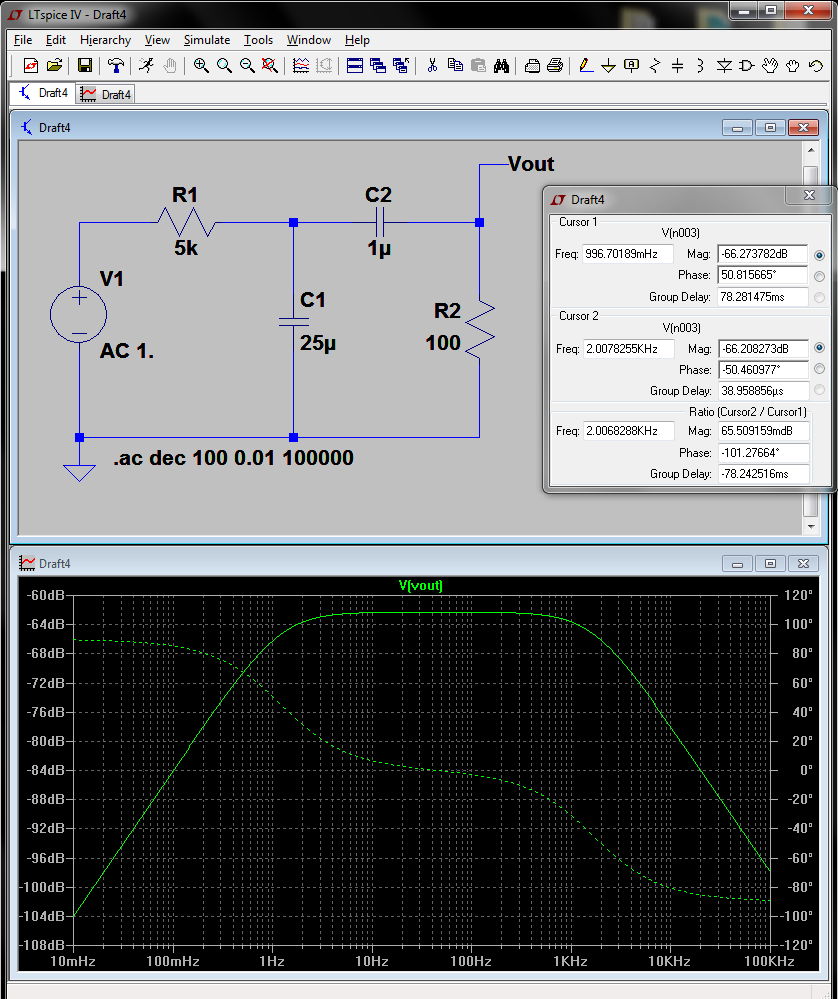This screenshot has height=999, width=838.
Task: Place a Diode from the toolbar
Action: click(724, 65)
